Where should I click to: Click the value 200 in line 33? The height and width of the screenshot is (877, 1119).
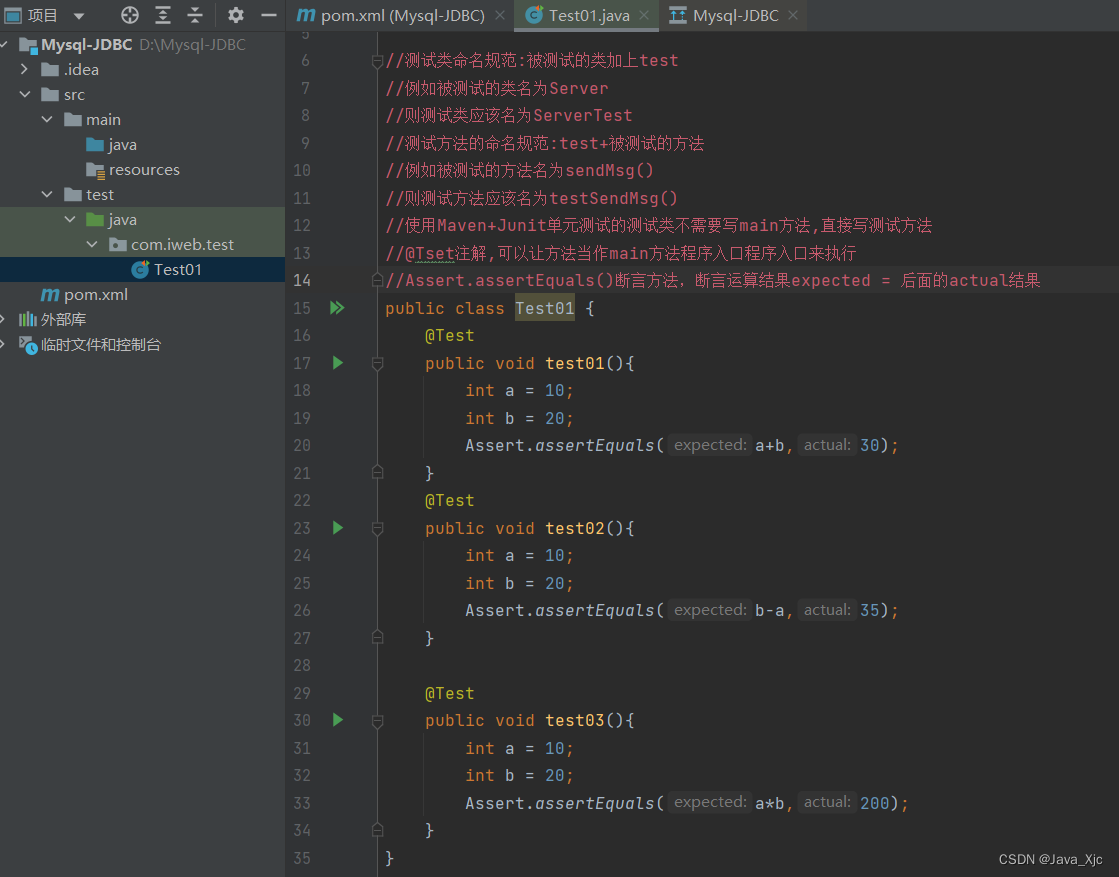pos(874,803)
